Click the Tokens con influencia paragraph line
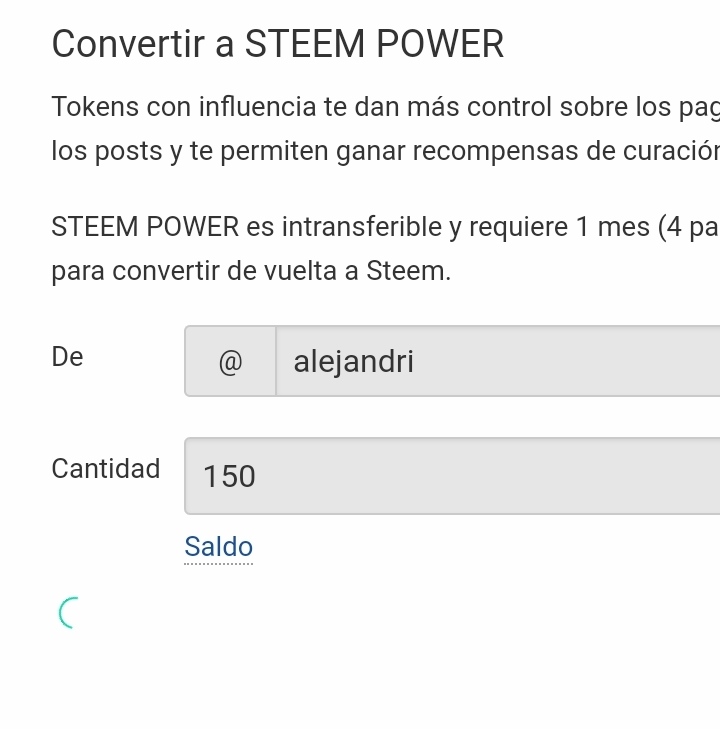The width and height of the screenshot is (720, 729). [x=385, y=107]
